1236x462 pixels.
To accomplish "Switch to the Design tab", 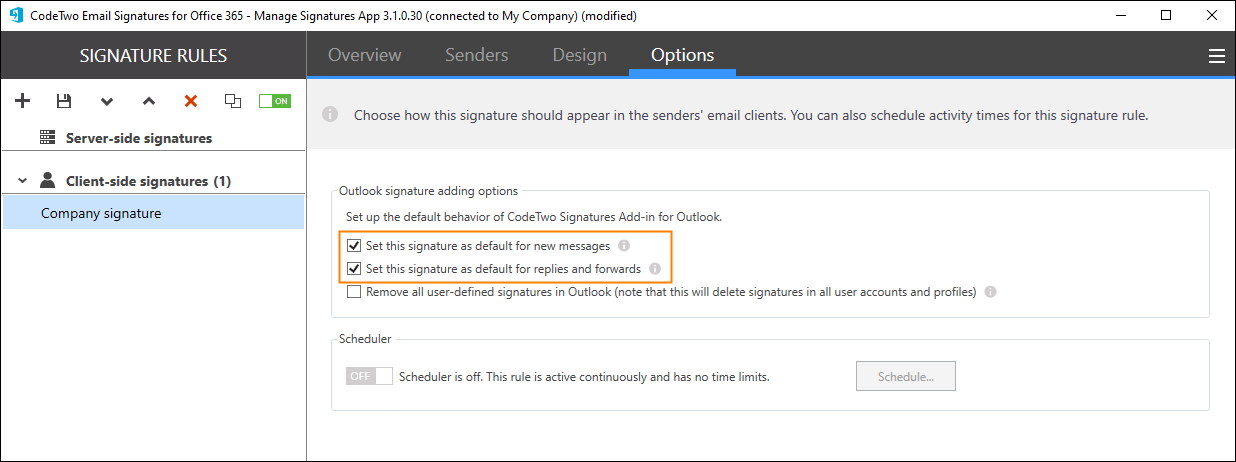I will [x=580, y=55].
